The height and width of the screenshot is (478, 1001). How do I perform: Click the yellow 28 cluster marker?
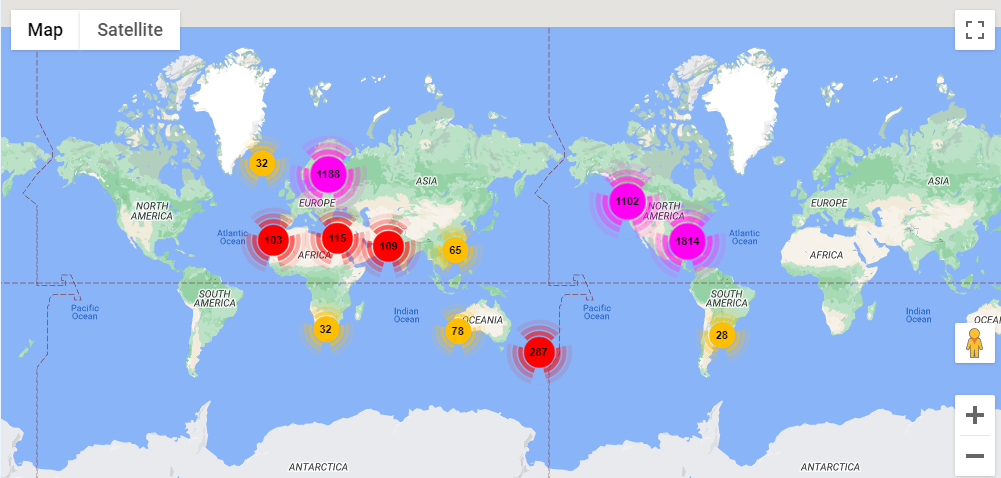point(721,335)
